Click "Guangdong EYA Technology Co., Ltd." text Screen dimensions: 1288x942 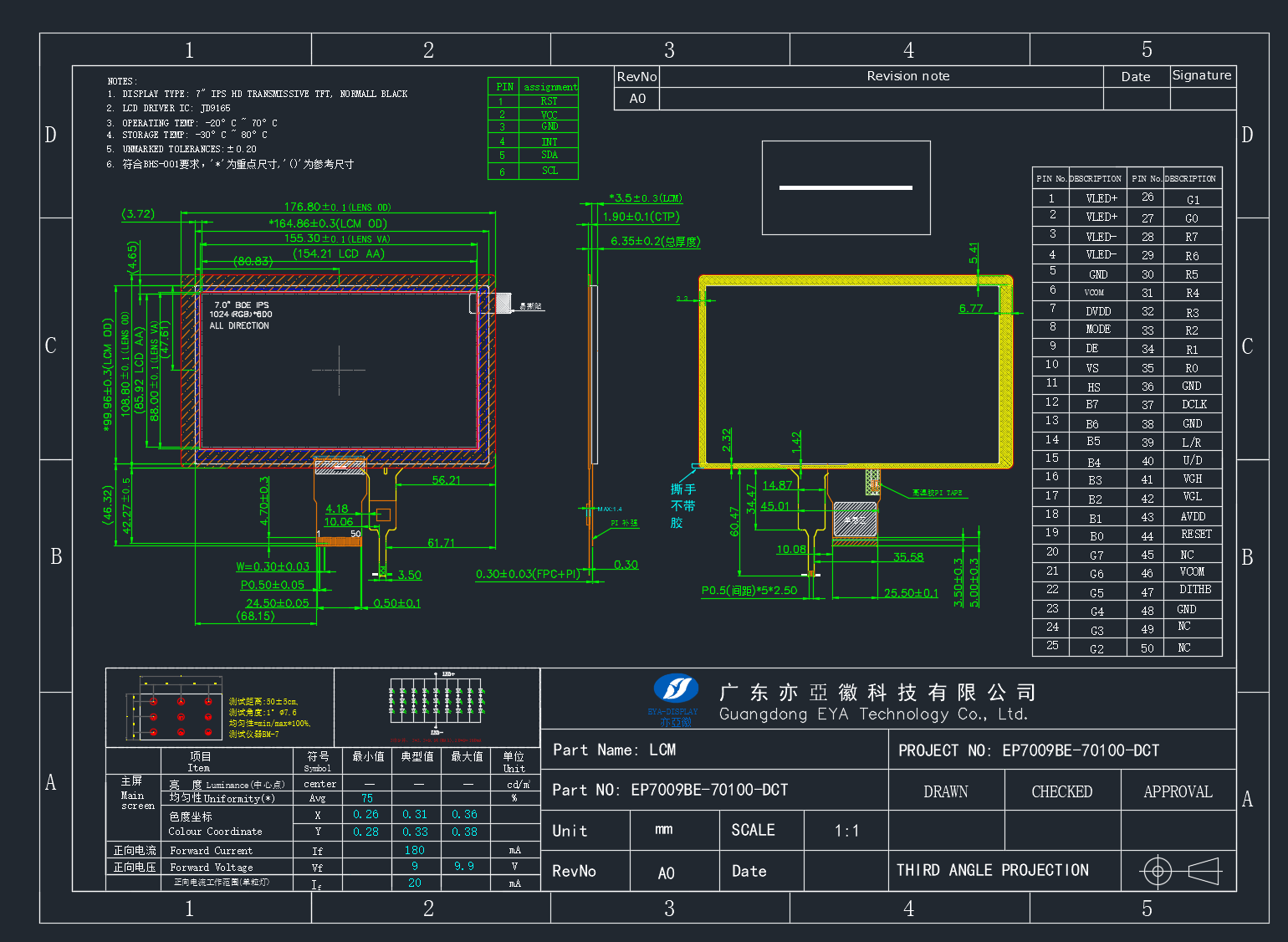click(873, 714)
